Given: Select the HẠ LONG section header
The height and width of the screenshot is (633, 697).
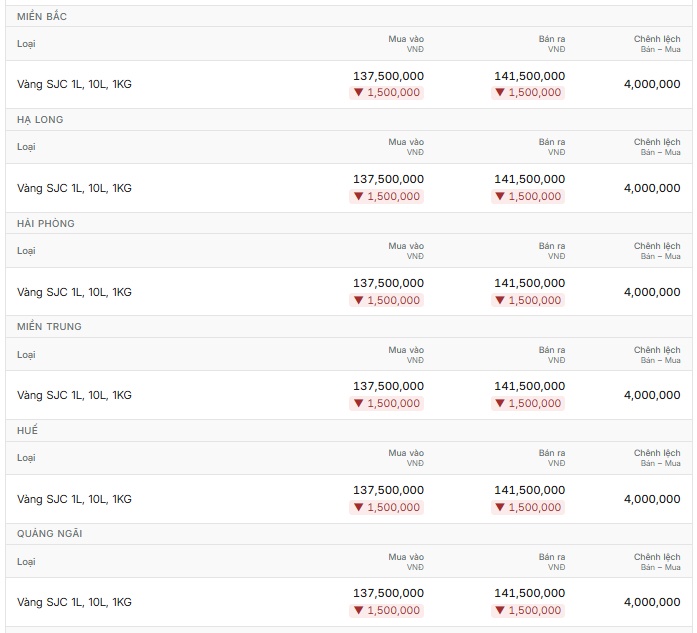Looking at the screenshot, I should coord(40,120).
